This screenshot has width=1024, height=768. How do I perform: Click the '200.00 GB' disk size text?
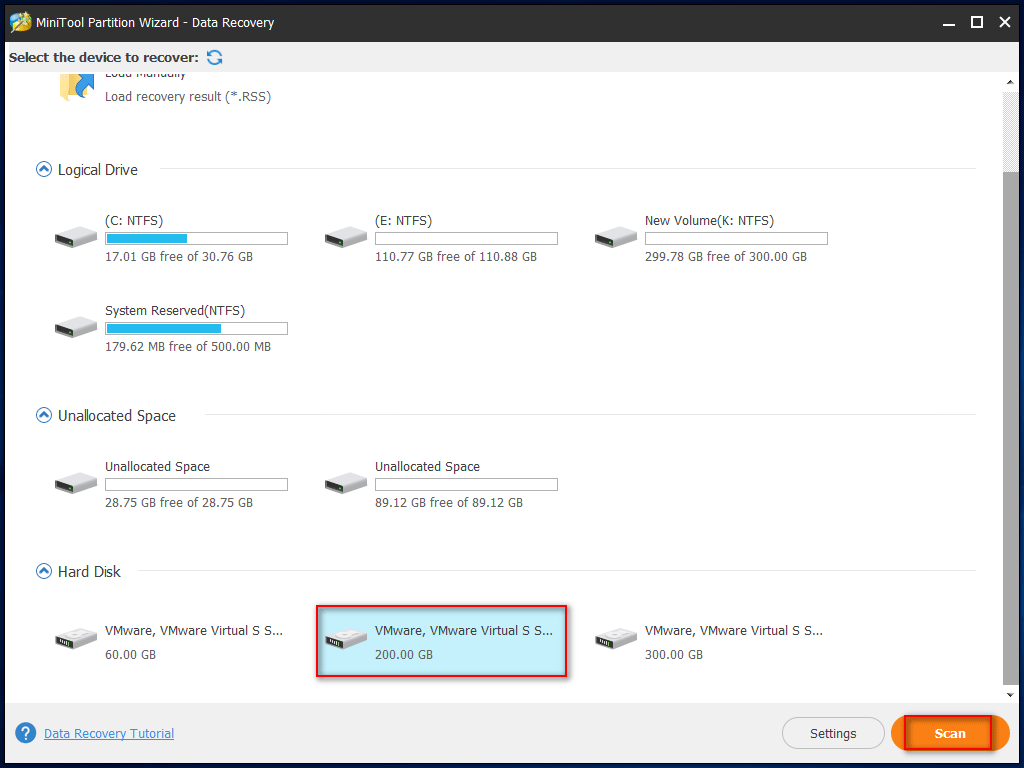[404, 655]
